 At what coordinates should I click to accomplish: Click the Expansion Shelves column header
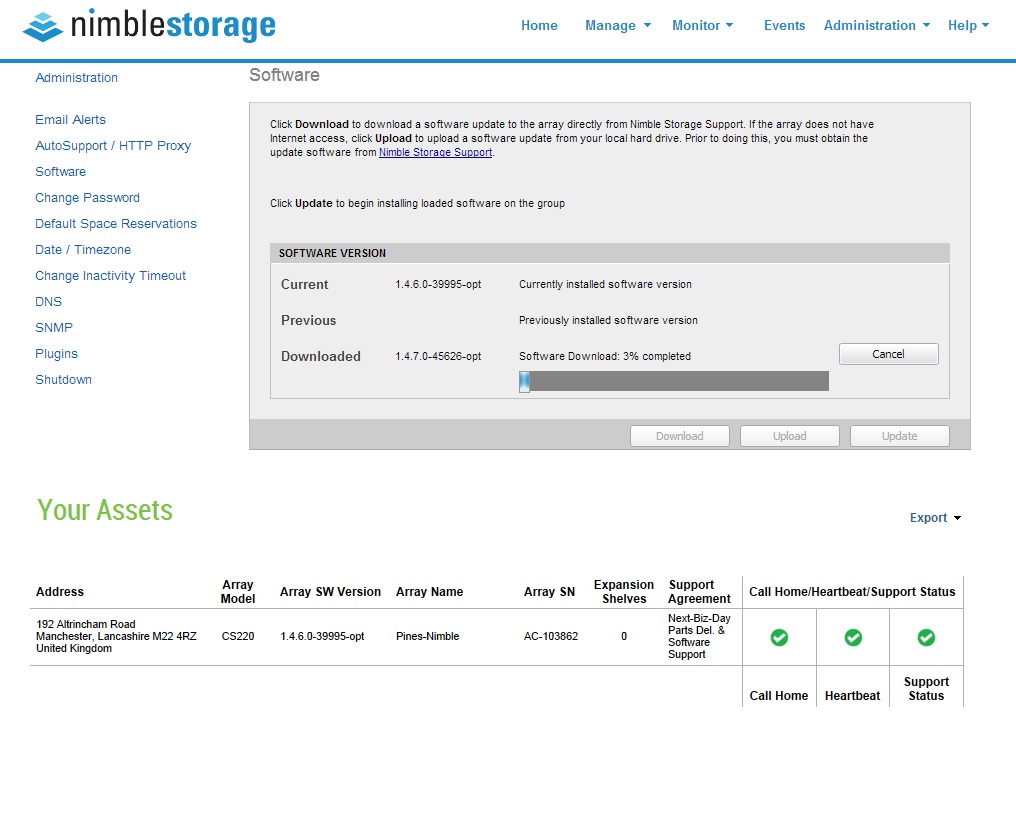click(x=624, y=592)
